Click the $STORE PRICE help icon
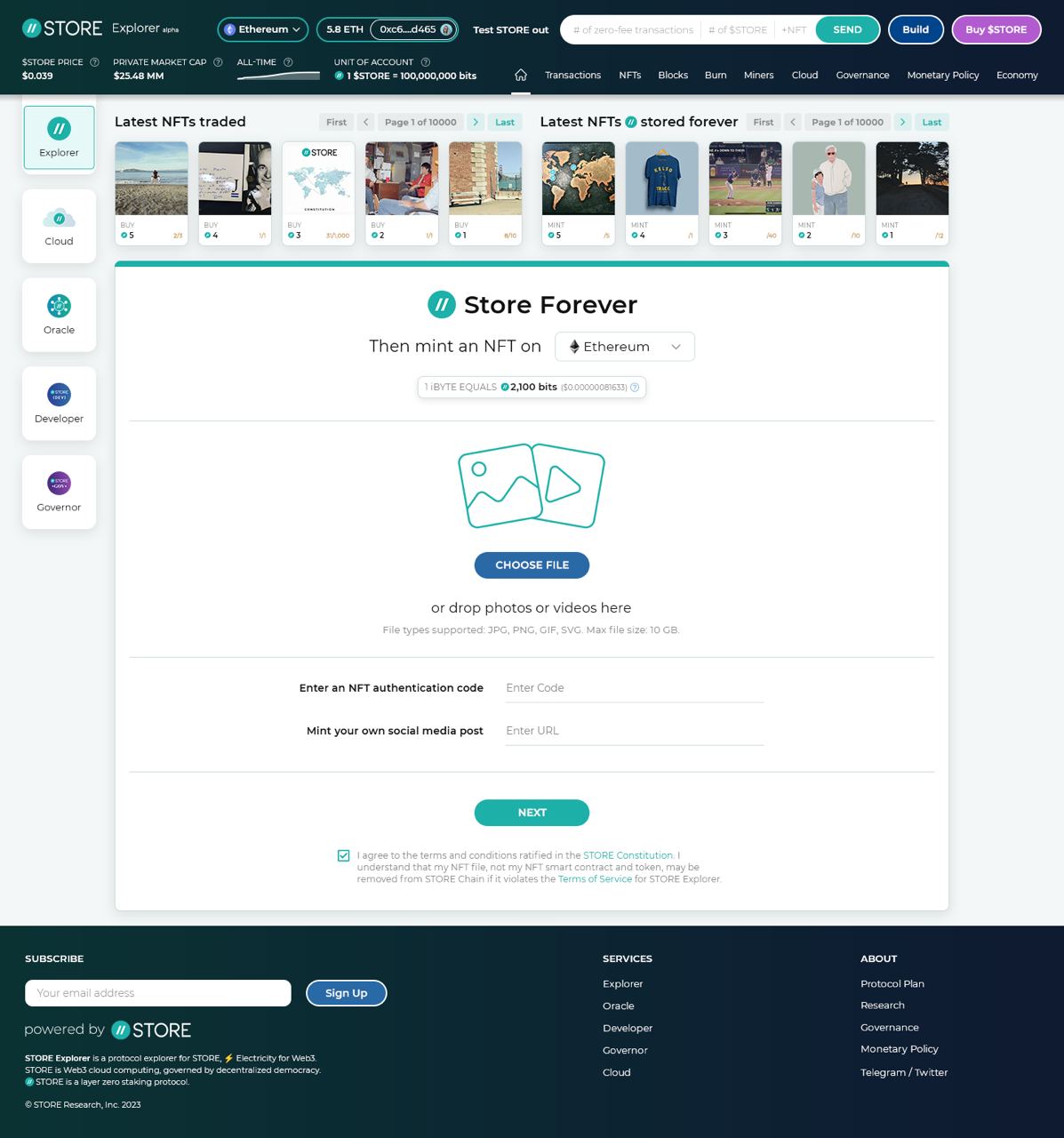The image size is (1064, 1138). (94, 62)
